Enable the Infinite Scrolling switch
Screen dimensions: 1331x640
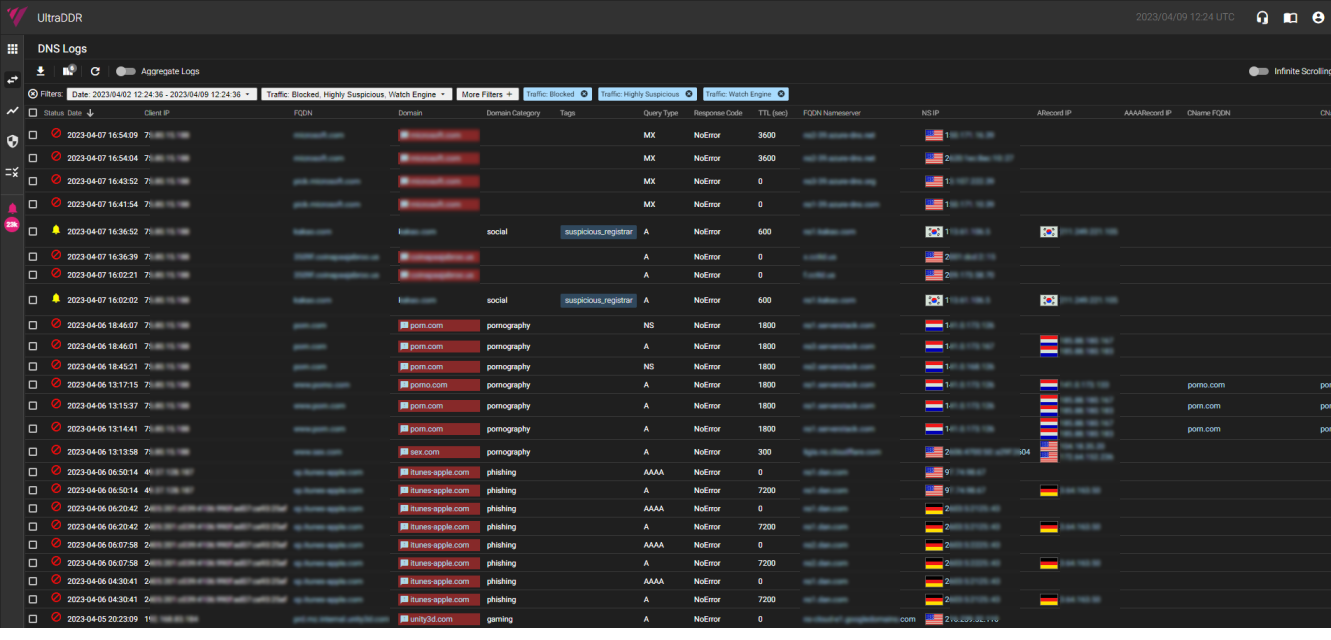point(1258,71)
